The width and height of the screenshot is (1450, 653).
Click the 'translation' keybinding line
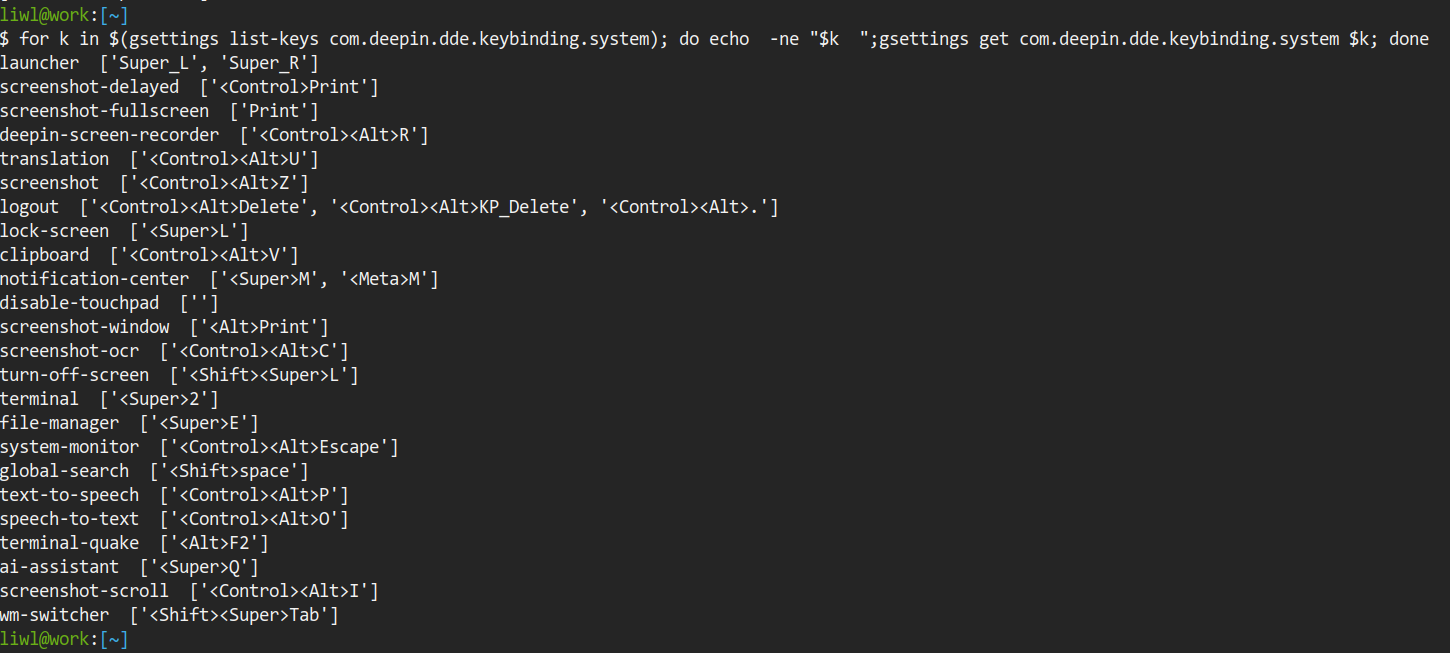(x=159, y=159)
